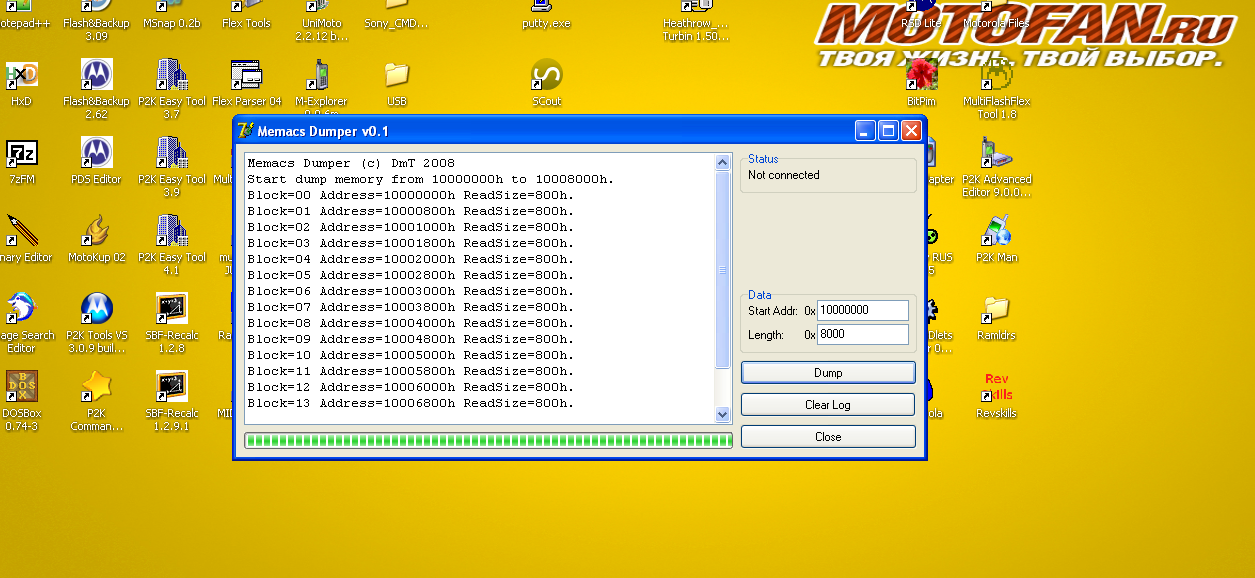Click the "Block=13 Address=10006800h" log line
This screenshot has width=1255, height=578.
(x=411, y=403)
